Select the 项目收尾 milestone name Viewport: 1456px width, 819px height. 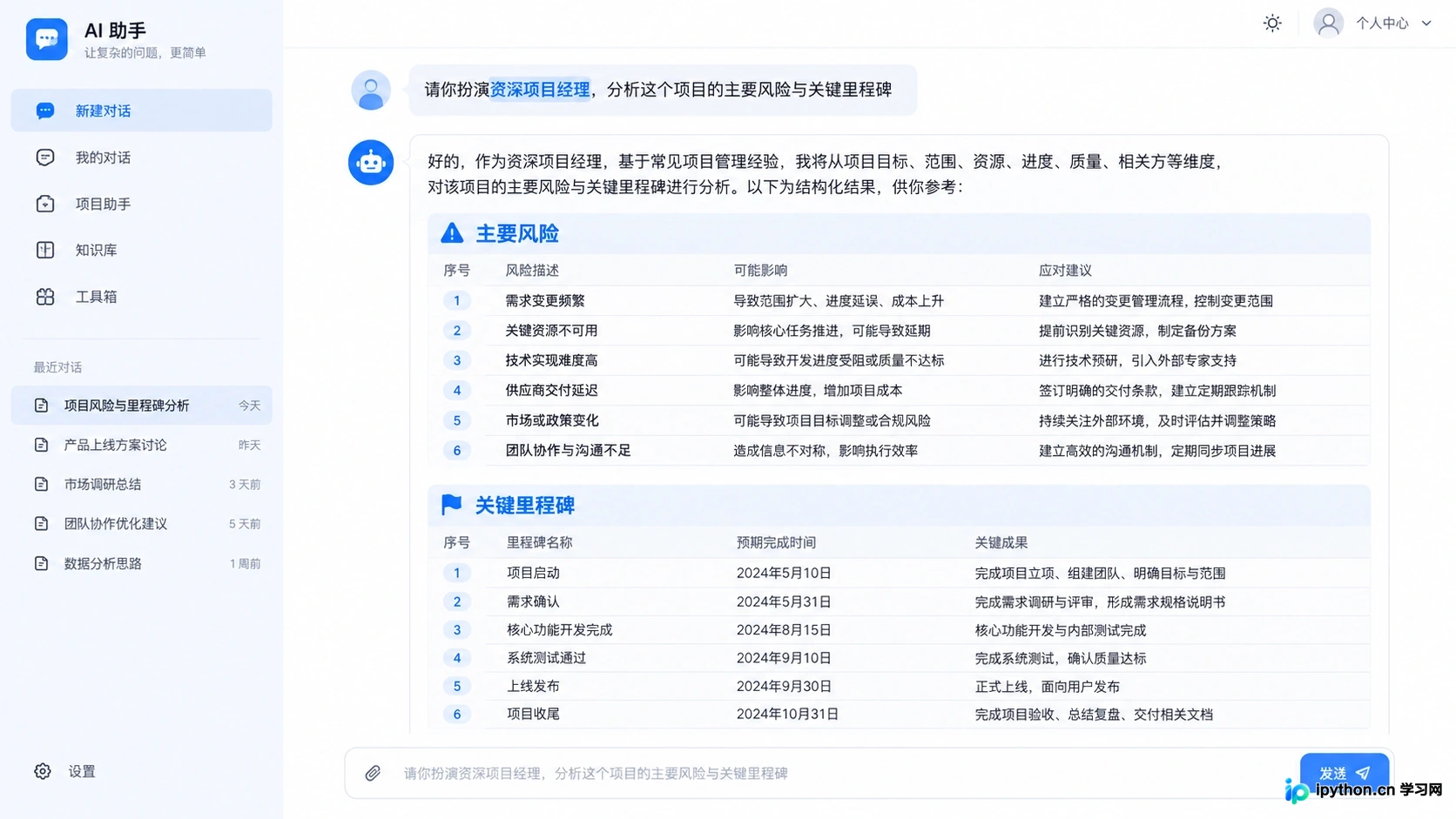tap(533, 715)
